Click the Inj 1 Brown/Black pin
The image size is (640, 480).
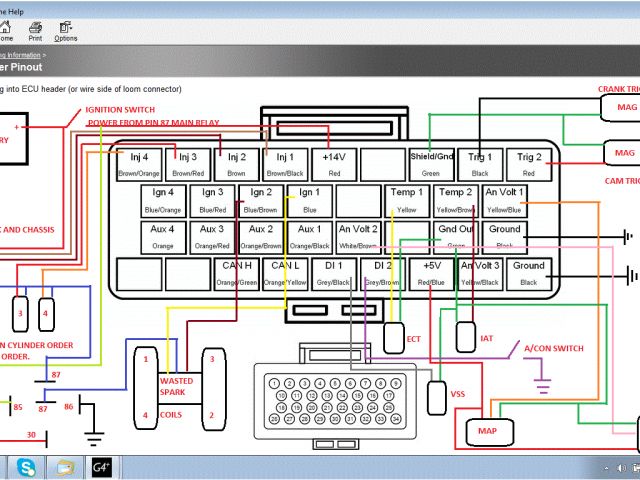tap(285, 164)
